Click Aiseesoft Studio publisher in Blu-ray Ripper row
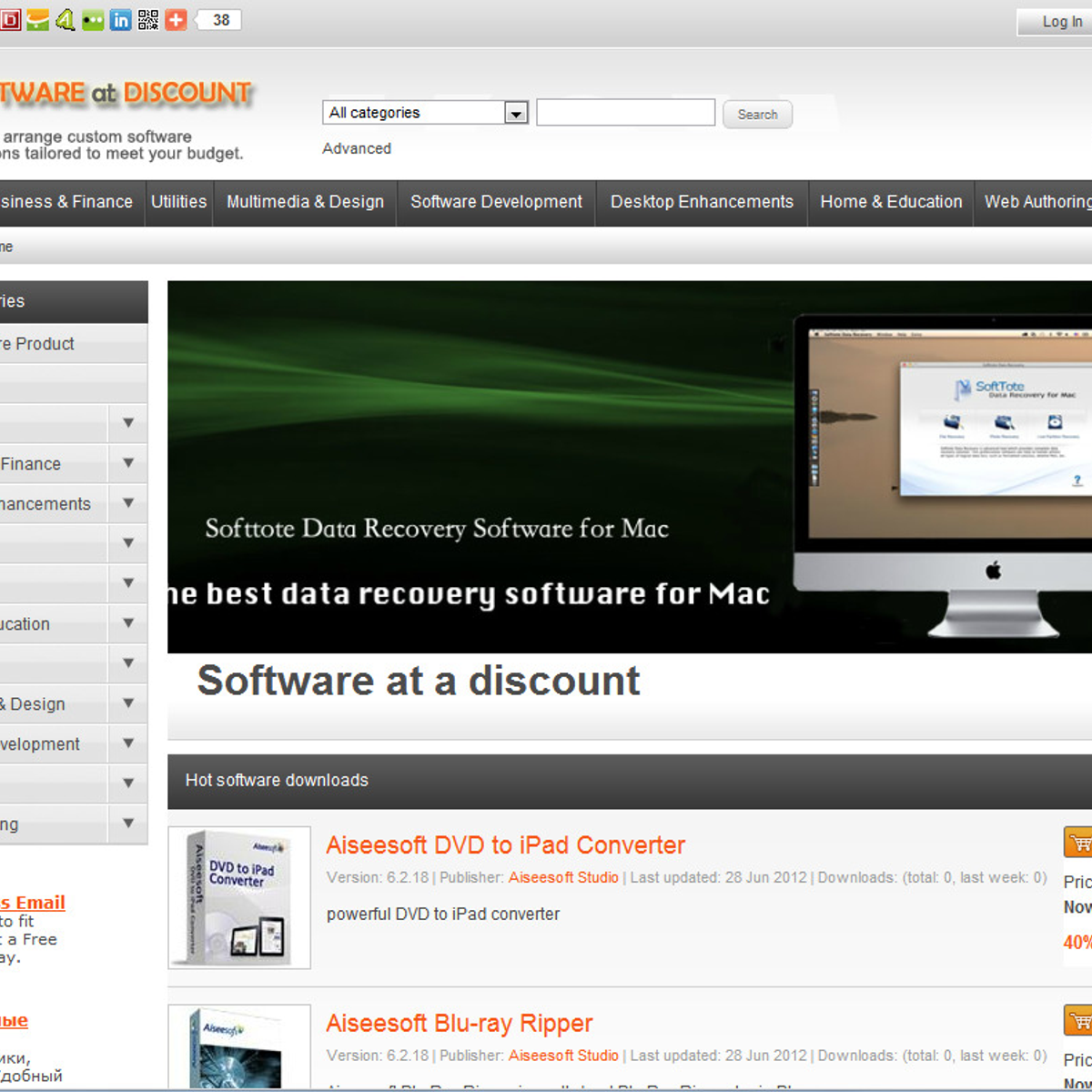This screenshot has width=1092, height=1092. pos(563,1056)
